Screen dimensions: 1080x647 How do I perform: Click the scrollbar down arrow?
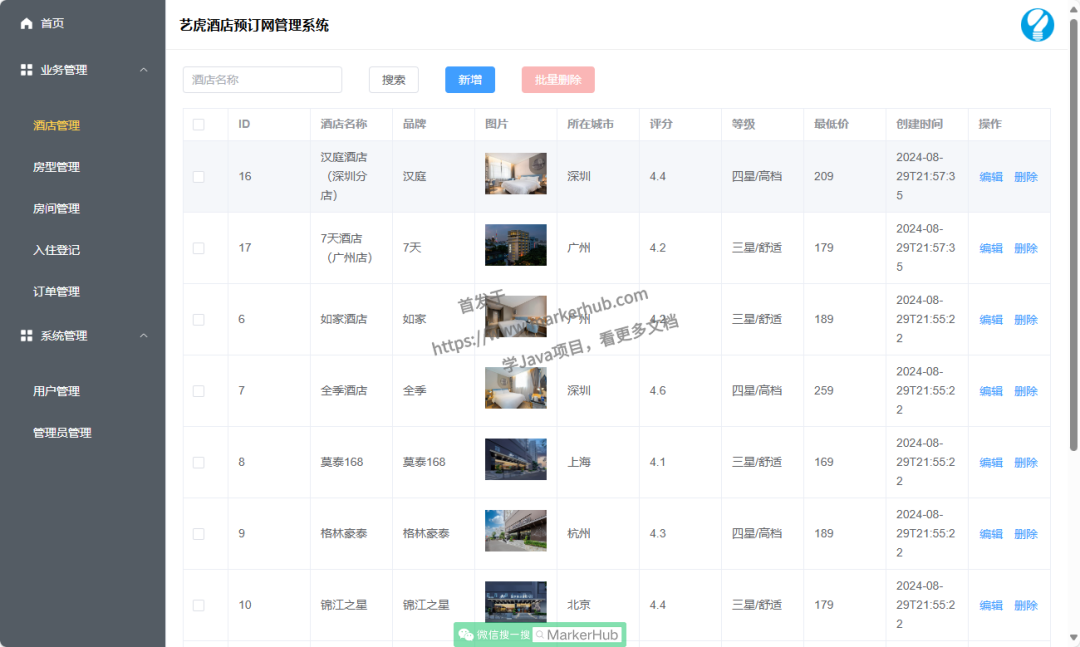coord(1073,638)
